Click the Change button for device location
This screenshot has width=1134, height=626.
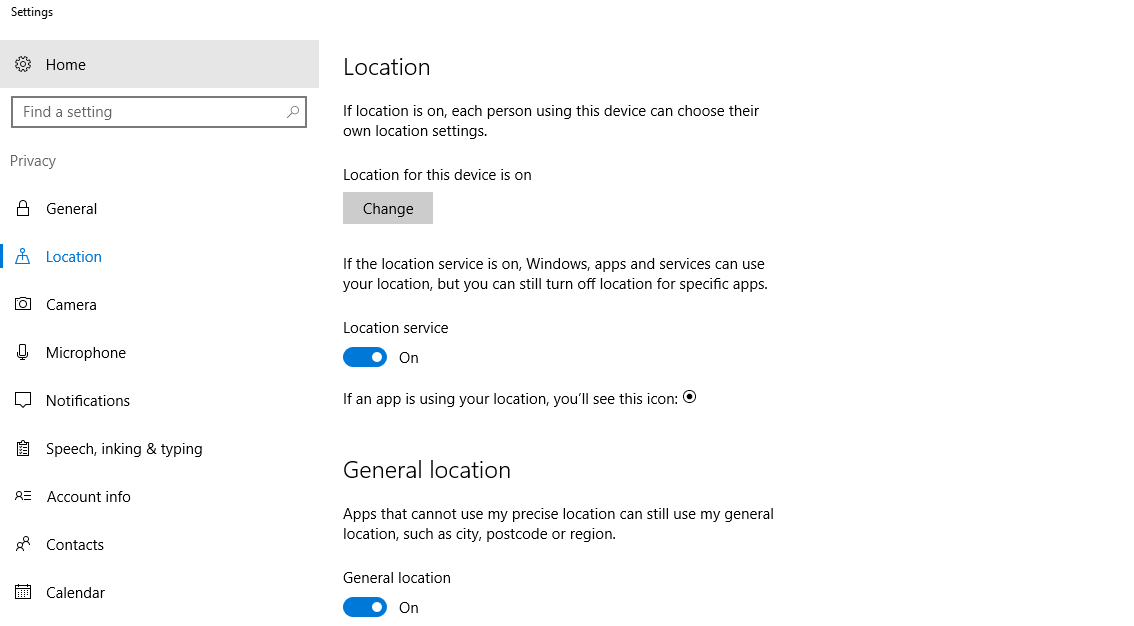point(388,208)
